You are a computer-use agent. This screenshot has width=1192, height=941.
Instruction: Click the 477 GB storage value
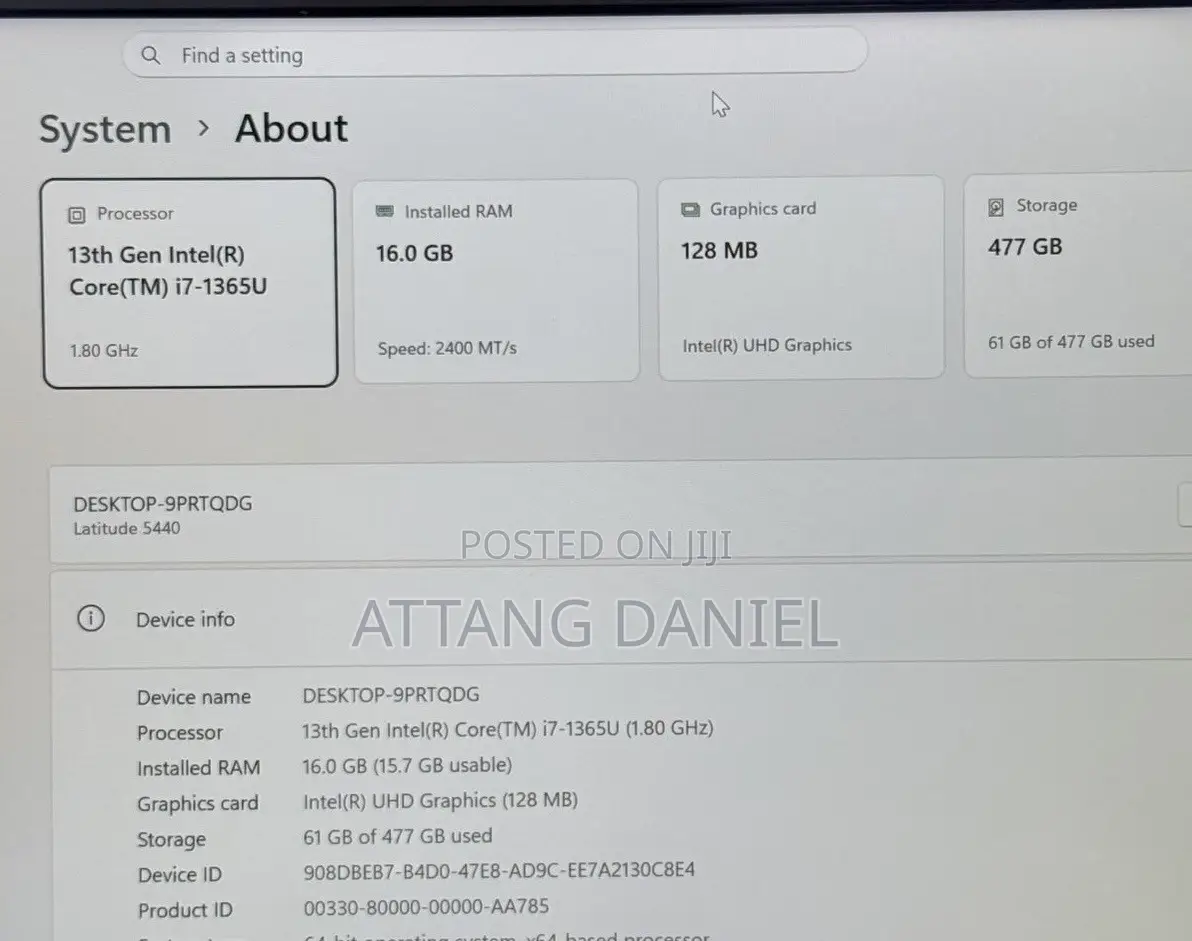click(1025, 247)
